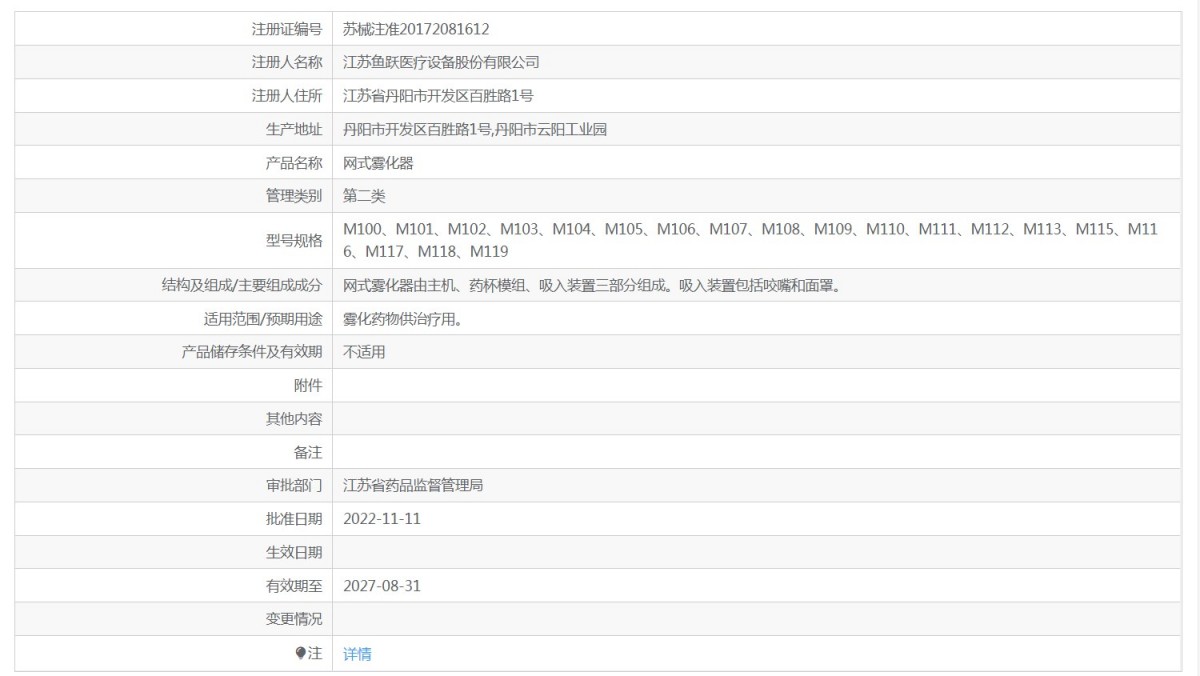
Task: Click the 生产地址 label
Action: [x=294, y=129]
